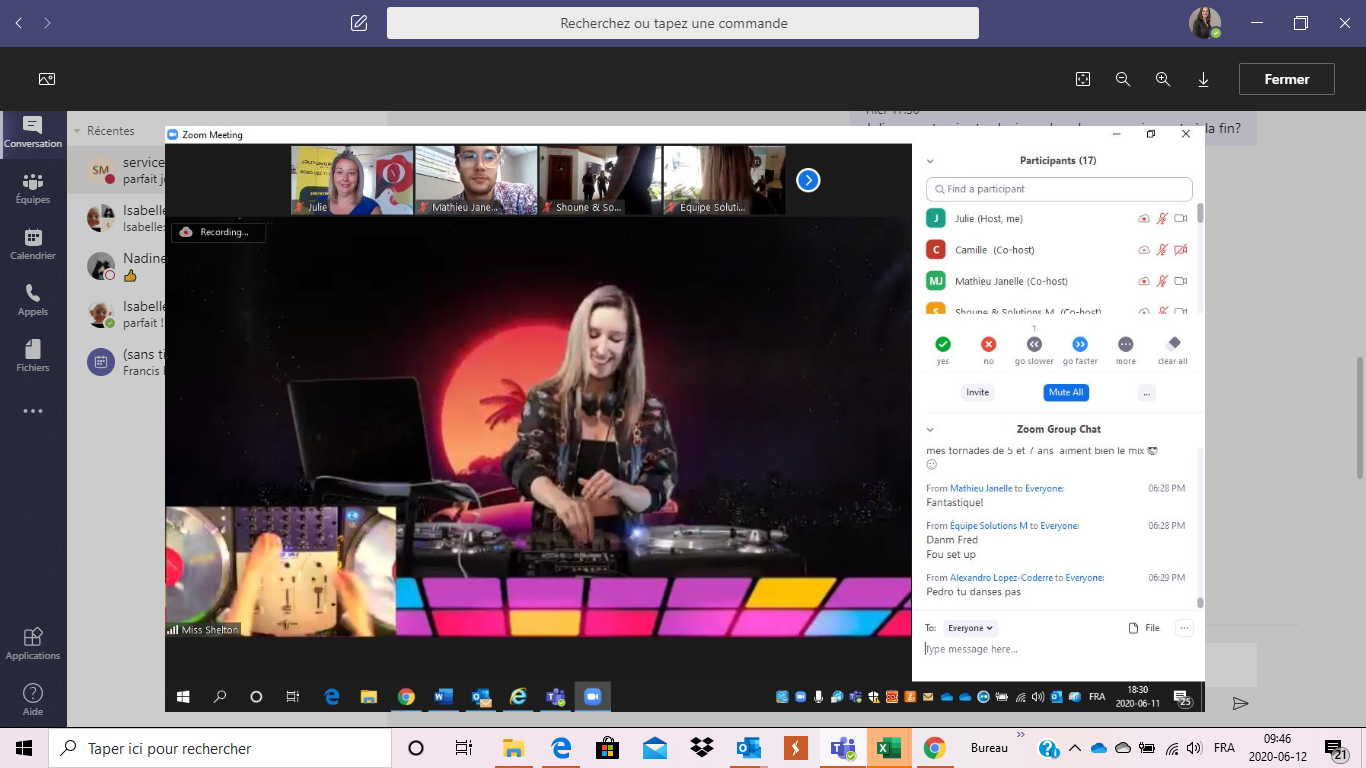Open the 'Everyone' recipient dropdown

click(970, 628)
